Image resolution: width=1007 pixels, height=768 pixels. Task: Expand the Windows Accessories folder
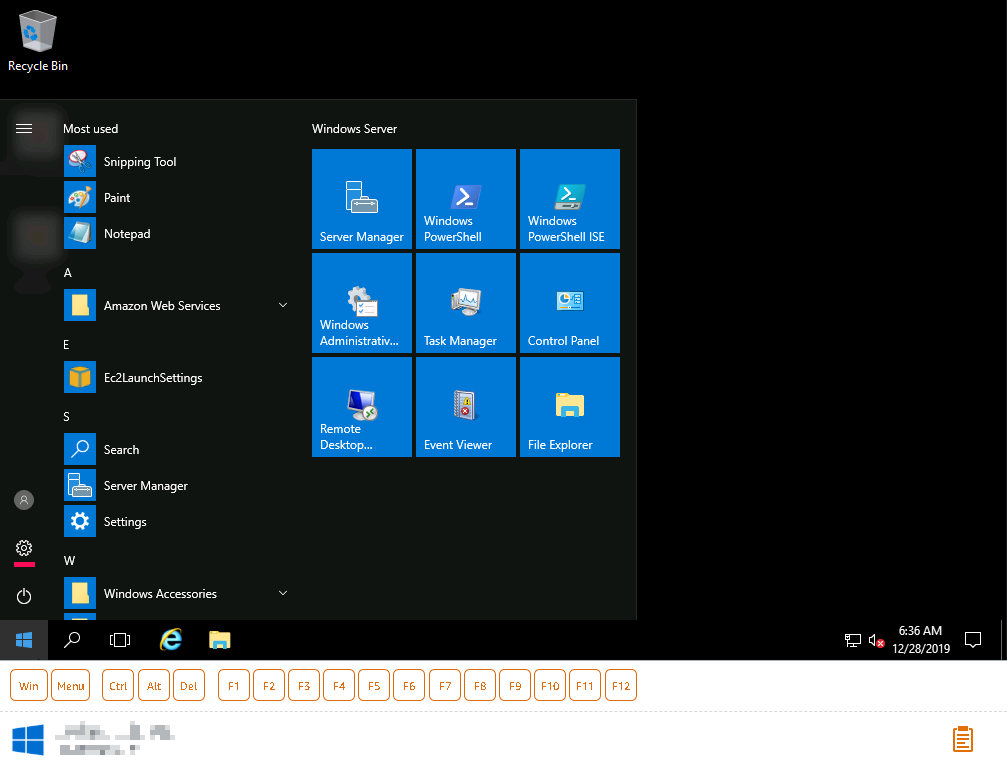click(x=178, y=593)
